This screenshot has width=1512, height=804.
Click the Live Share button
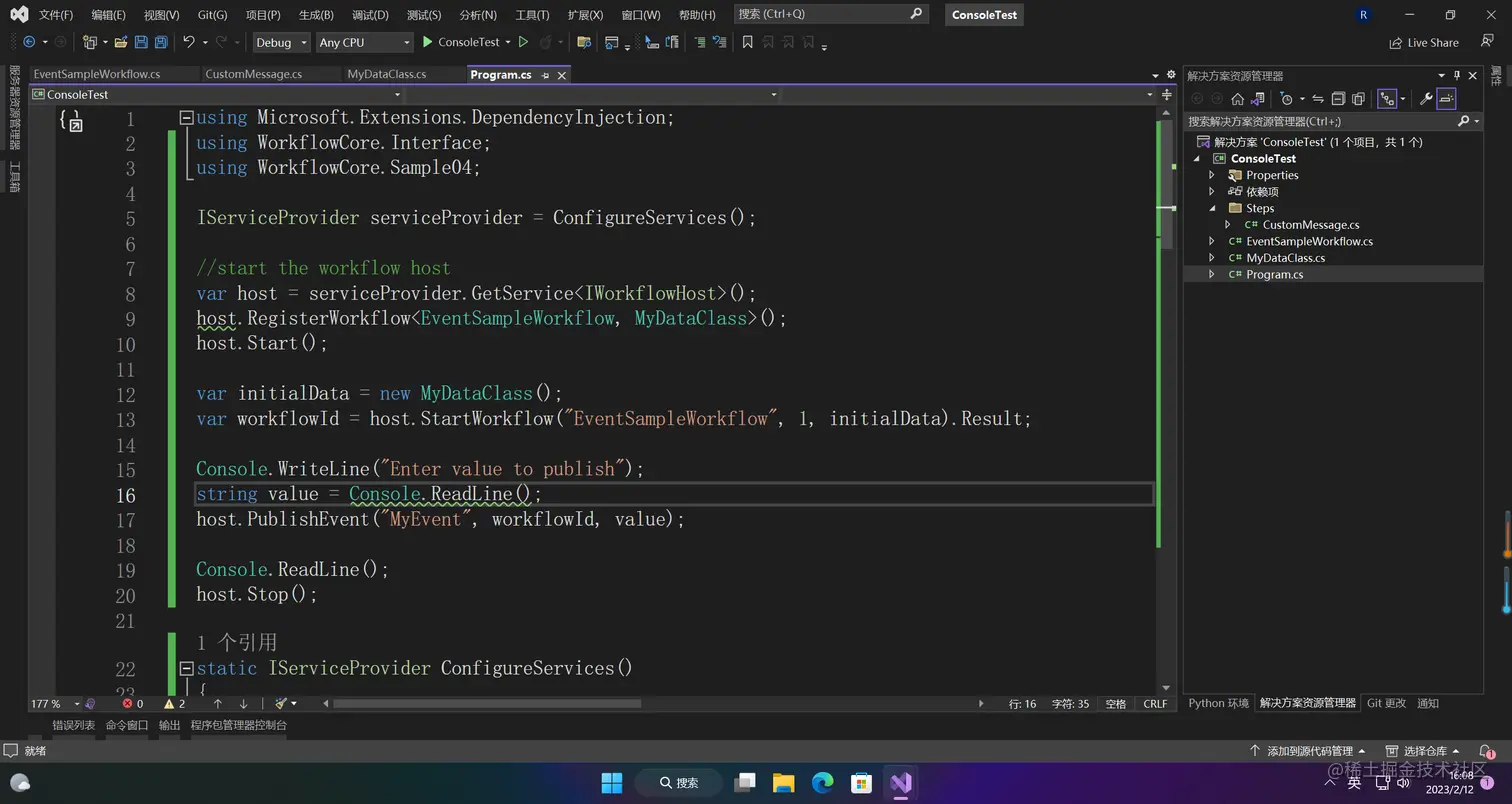pos(1424,42)
